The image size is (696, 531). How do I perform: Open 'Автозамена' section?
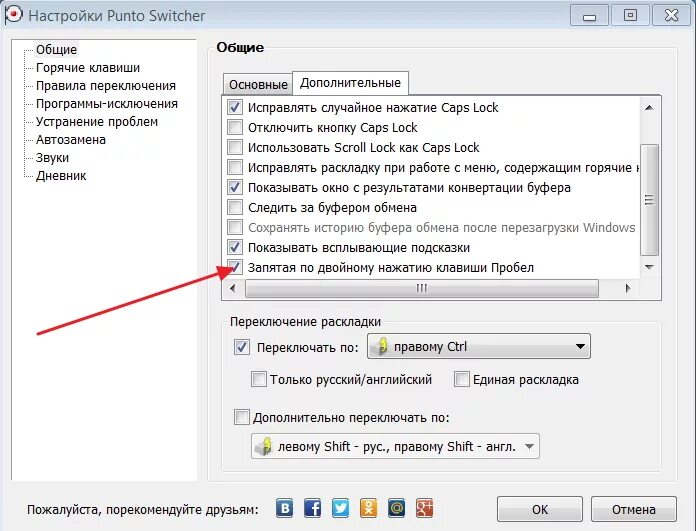[71, 140]
